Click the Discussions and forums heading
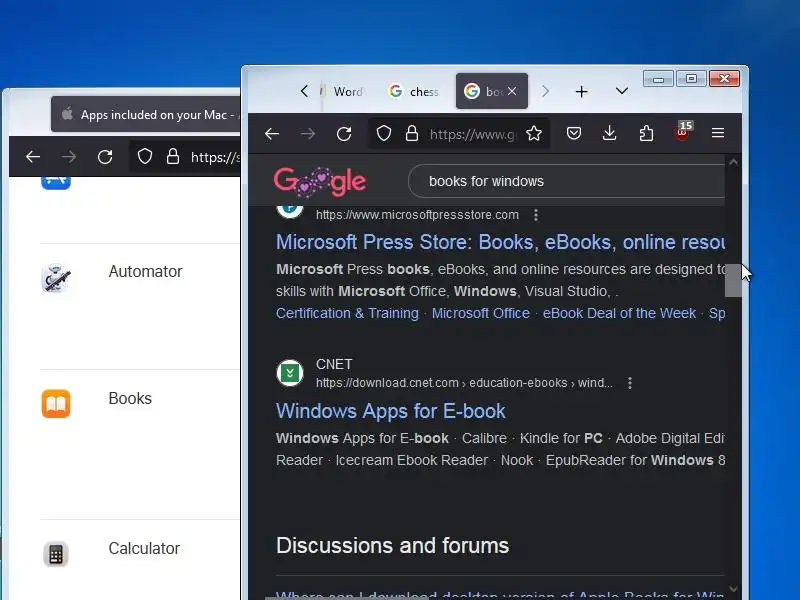Image resolution: width=800 pixels, height=600 pixels. [392, 545]
